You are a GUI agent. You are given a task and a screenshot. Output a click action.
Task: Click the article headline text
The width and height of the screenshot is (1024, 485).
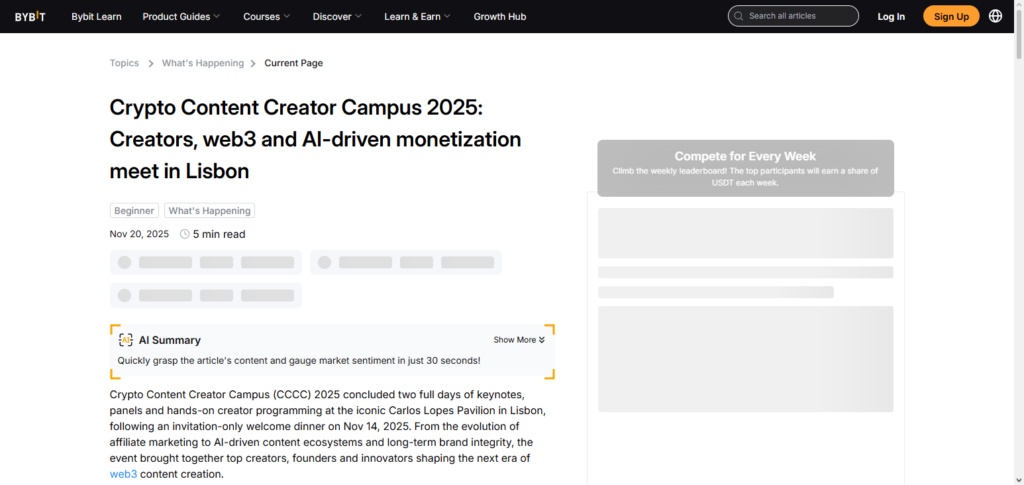tap(315, 140)
